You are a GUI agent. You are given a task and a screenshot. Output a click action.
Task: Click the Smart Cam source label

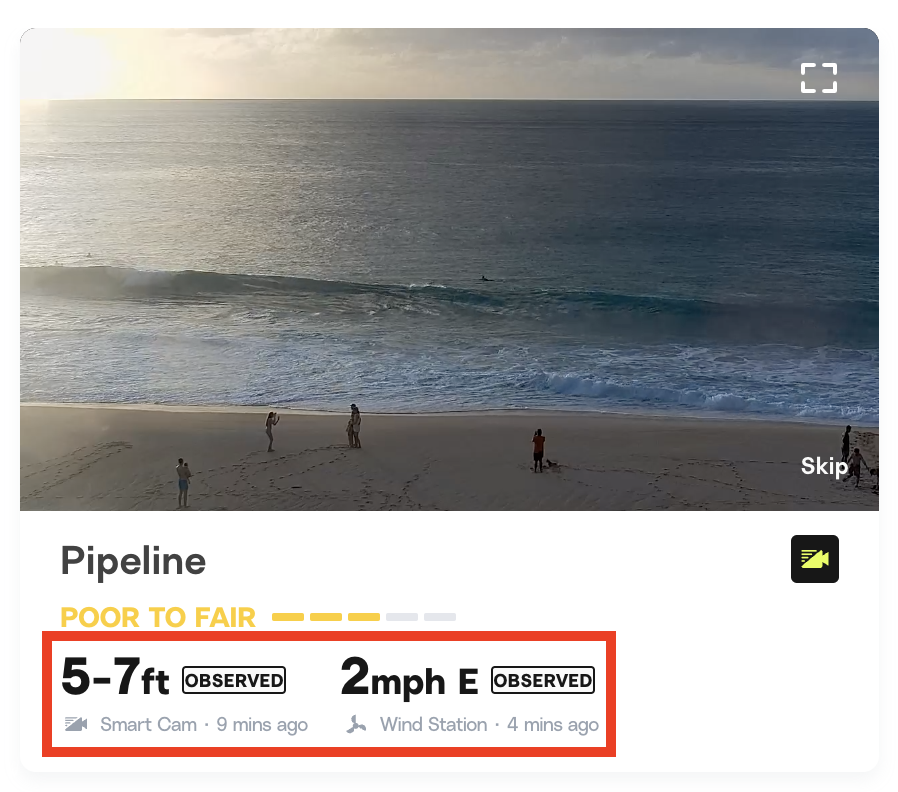[148, 724]
